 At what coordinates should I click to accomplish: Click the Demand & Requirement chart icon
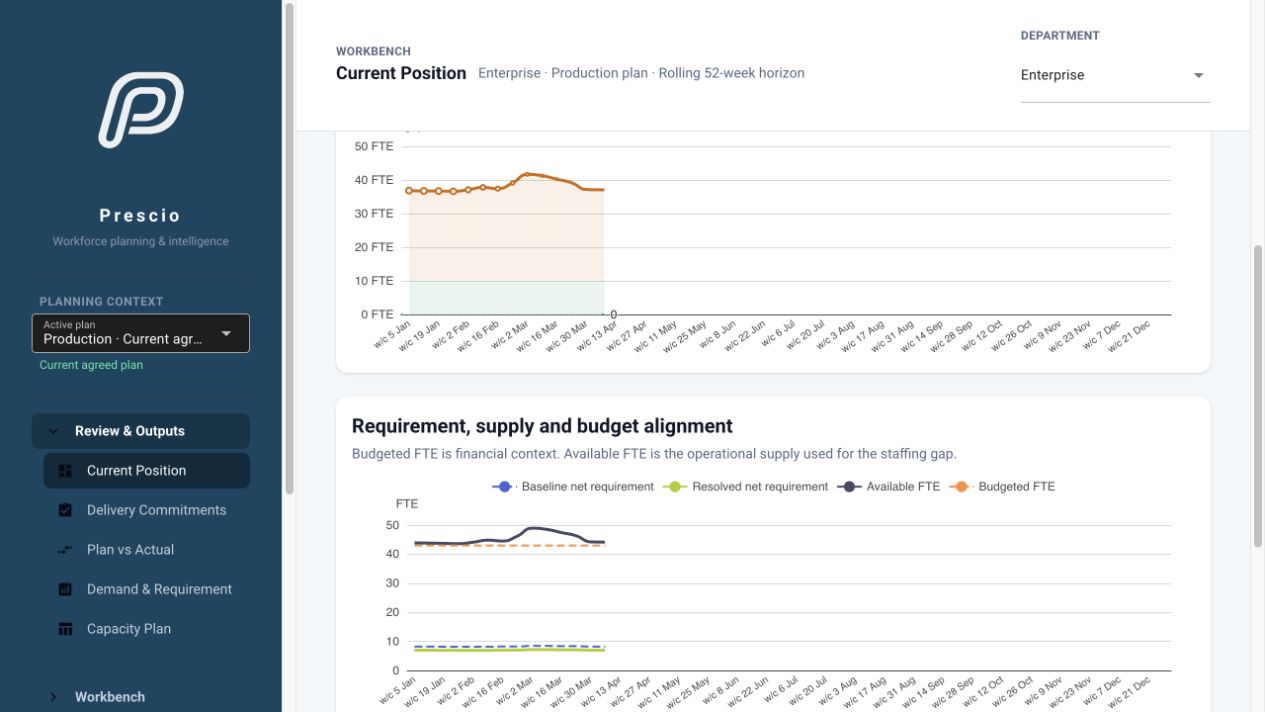pyautogui.click(x=66, y=589)
